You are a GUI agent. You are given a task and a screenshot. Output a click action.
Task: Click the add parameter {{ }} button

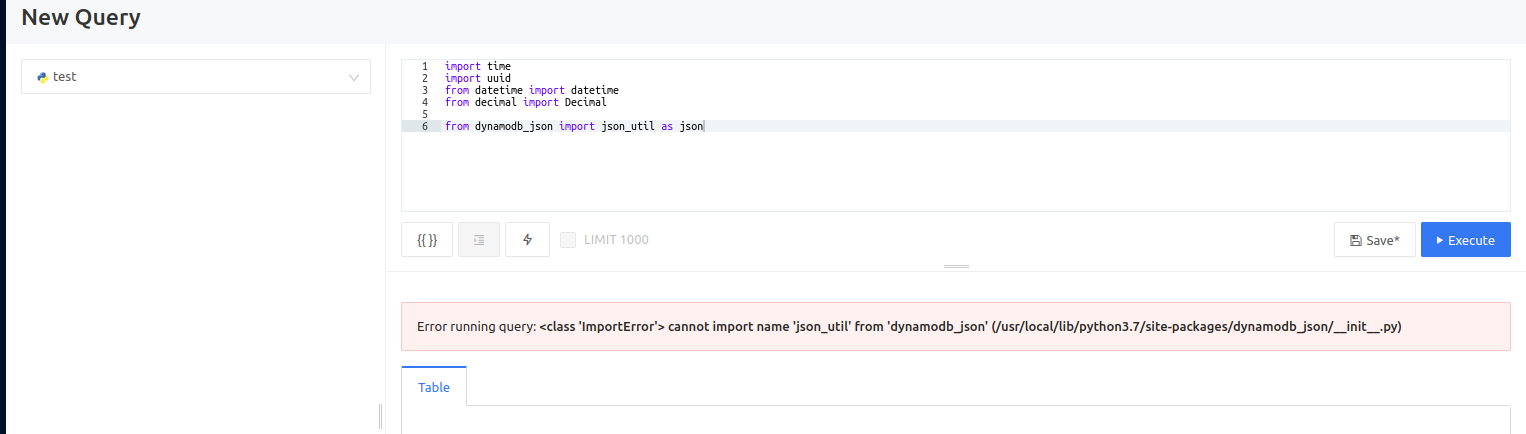pyautogui.click(x=427, y=240)
